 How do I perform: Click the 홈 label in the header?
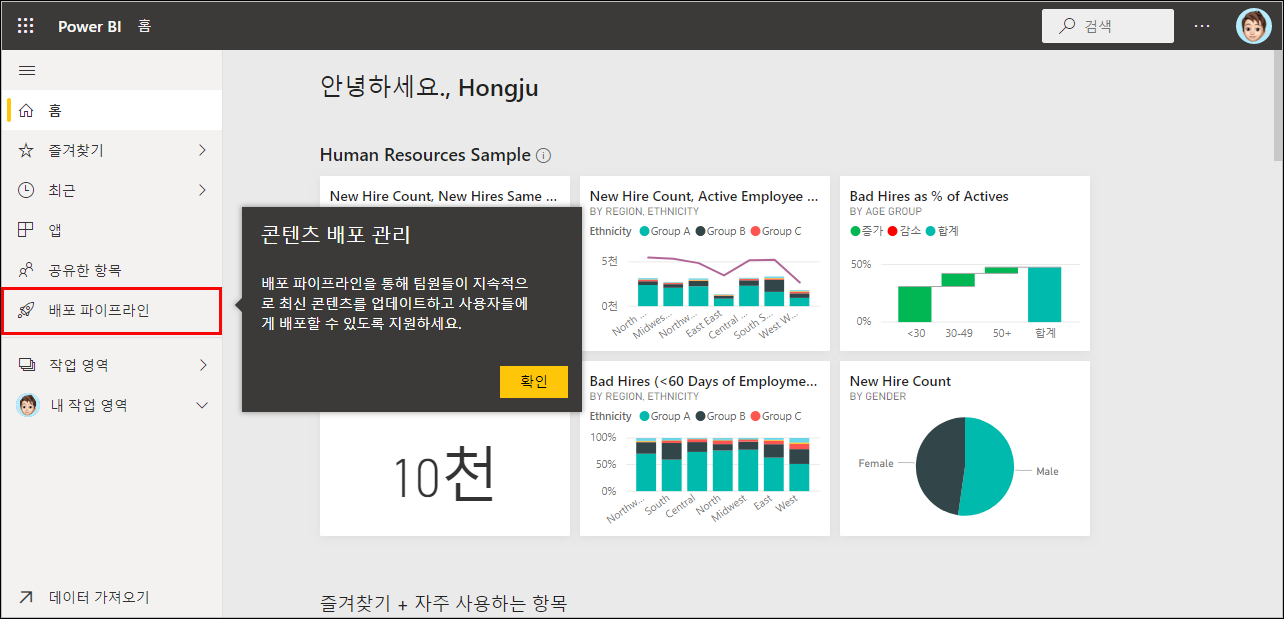pos(145,27)
